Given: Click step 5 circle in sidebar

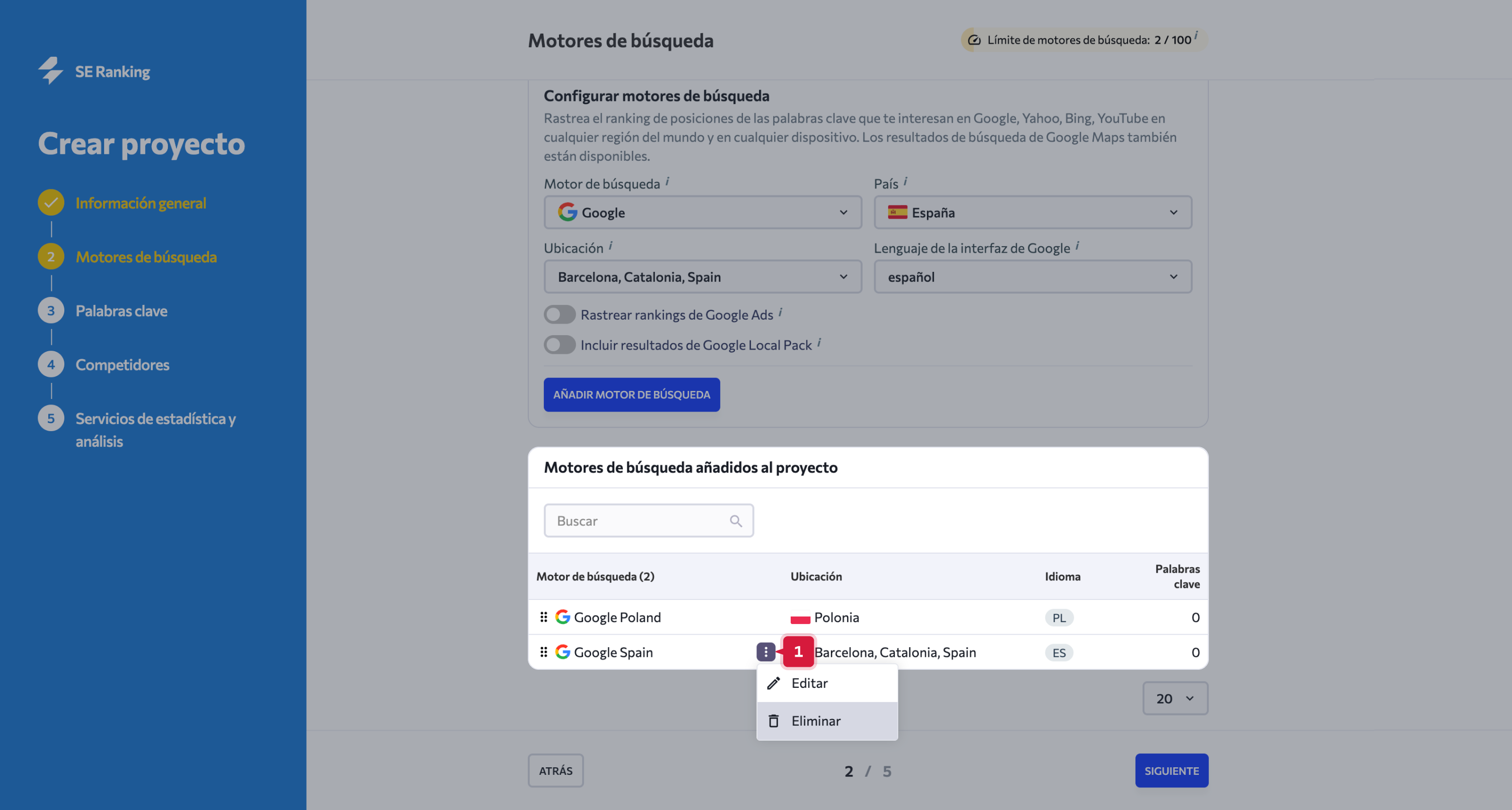Looking at the screenshot, I should coord(51,419).
